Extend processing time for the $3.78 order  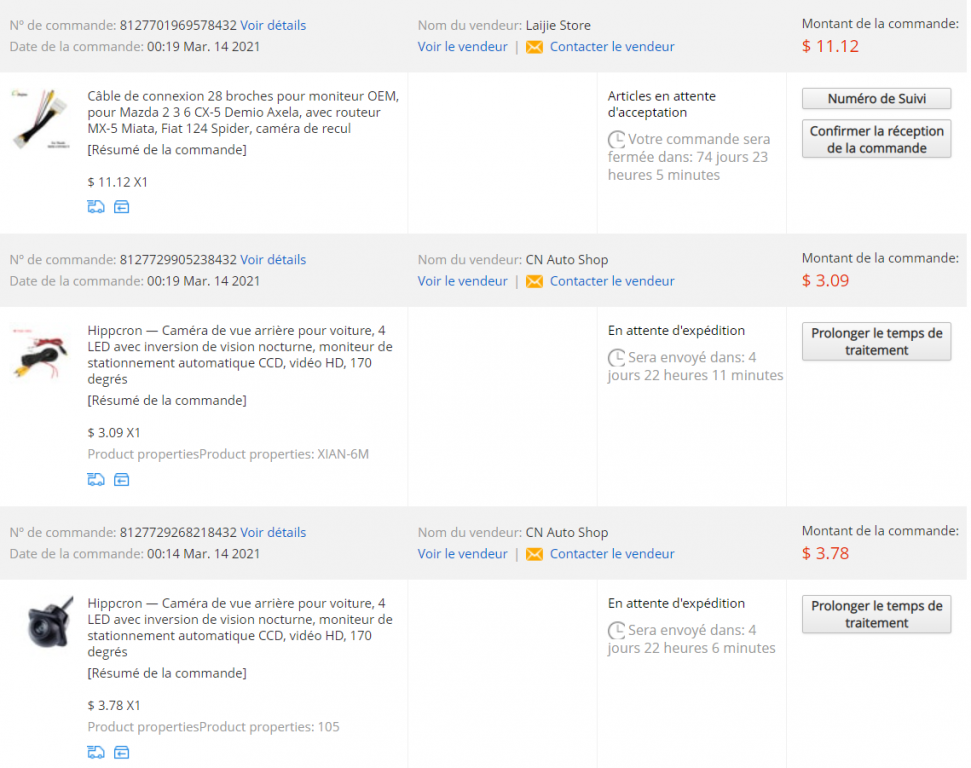pos(876,614)
